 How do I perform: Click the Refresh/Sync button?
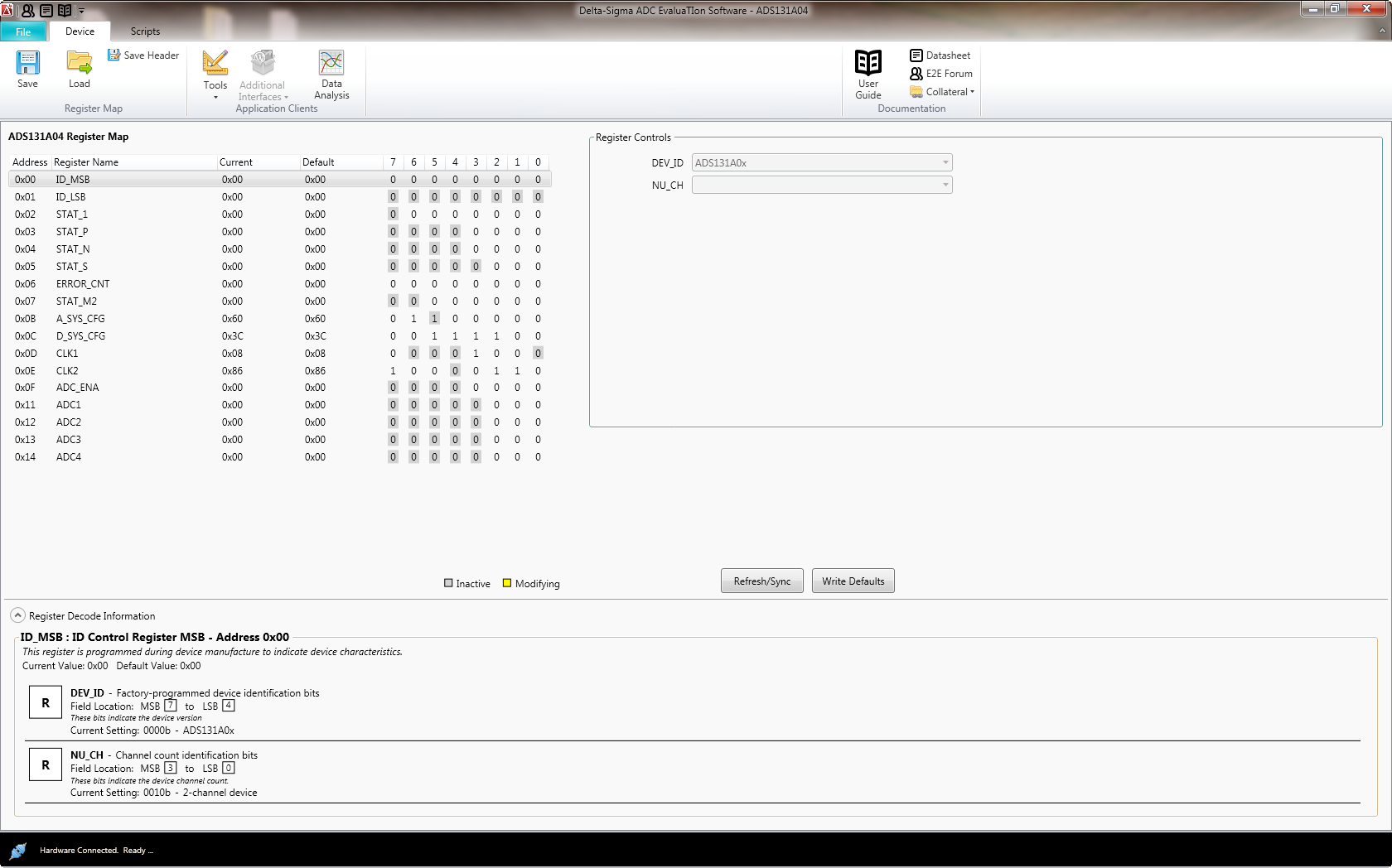761,581
